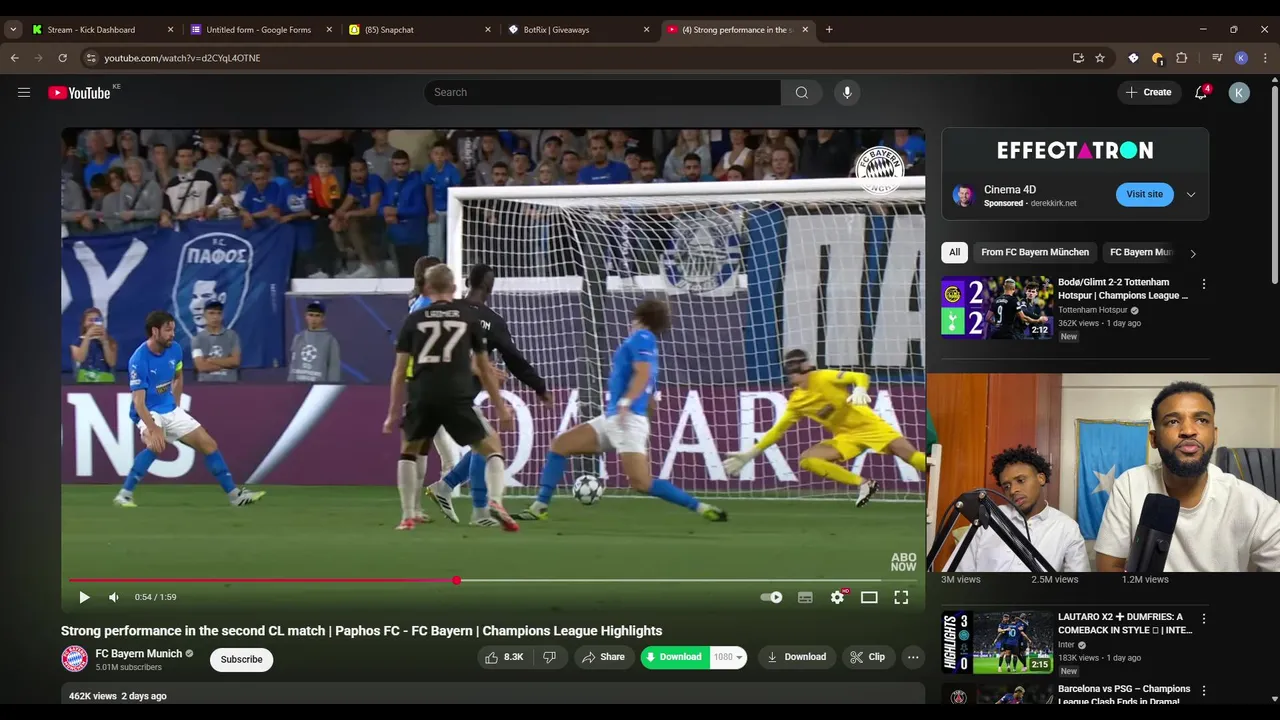
Task: Open Chrome three-dot menu
Action: click(1265, 58)
